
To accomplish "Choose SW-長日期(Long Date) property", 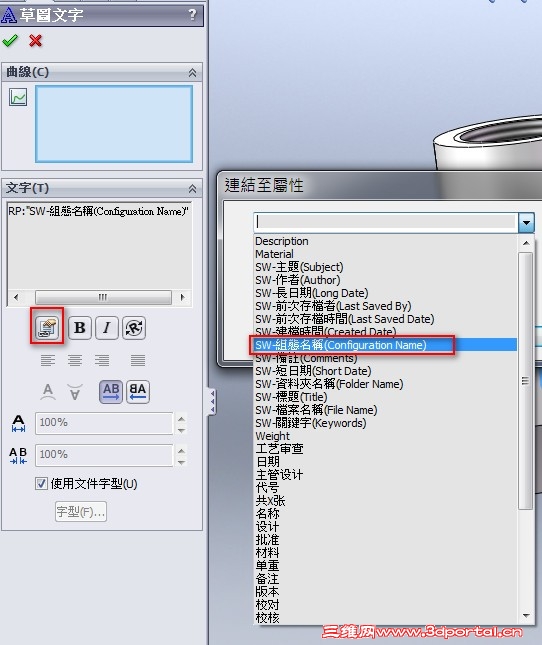I will point(312,293).
